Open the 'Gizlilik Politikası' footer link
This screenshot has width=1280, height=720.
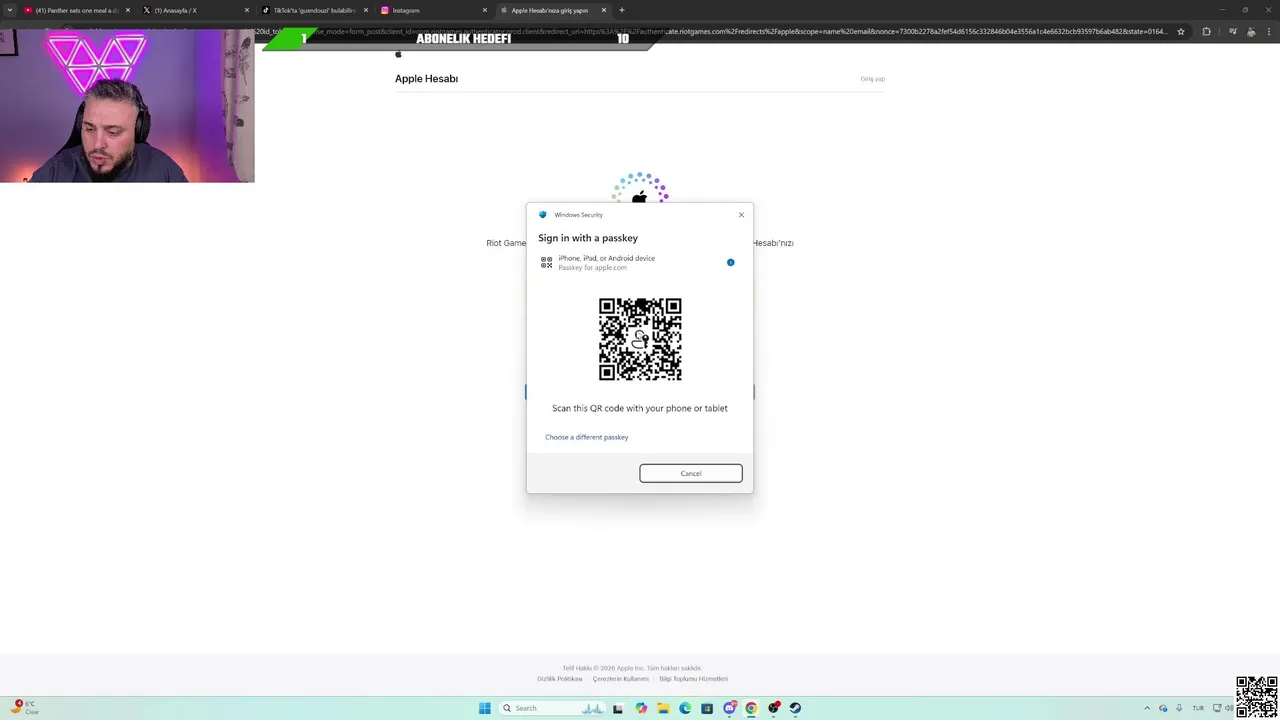[x=560, y=679]
